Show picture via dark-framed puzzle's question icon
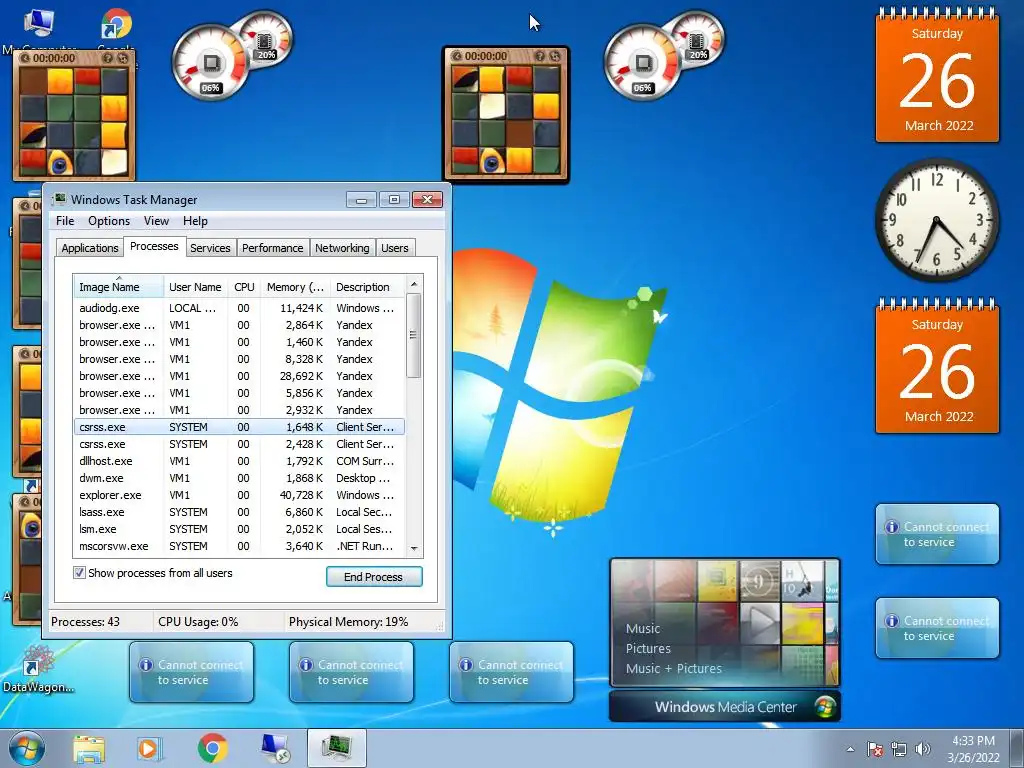This screenshot has height=768, width=1024. (x=540, y=56)
